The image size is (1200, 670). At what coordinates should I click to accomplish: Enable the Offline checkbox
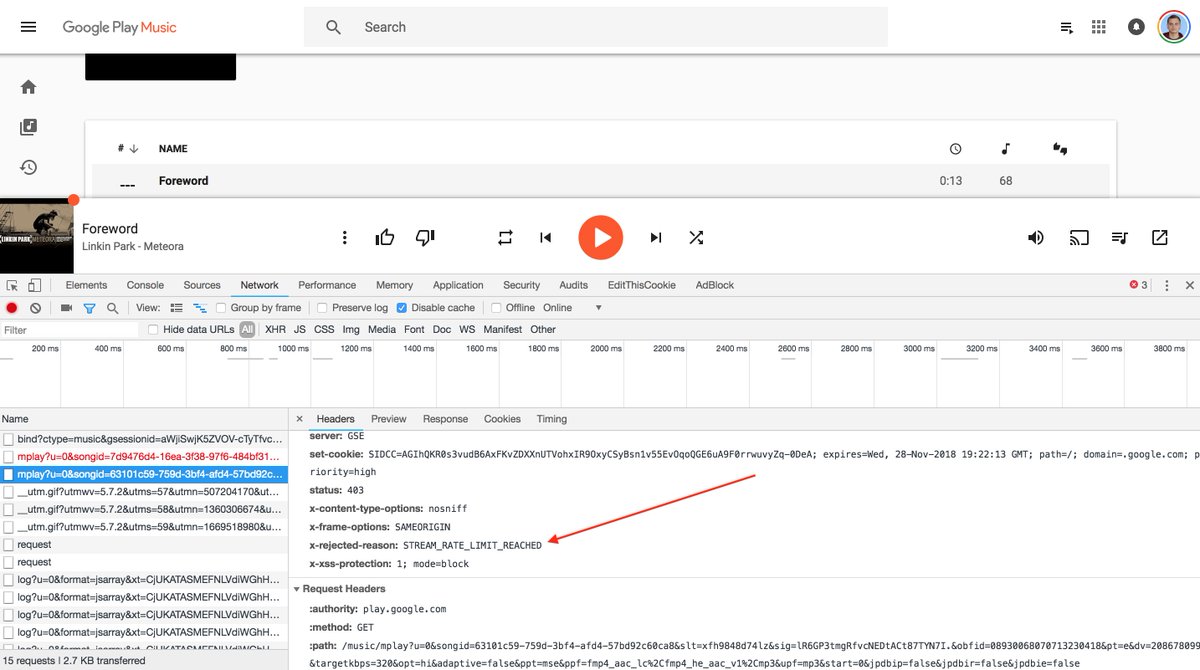[x=496, y=308]
